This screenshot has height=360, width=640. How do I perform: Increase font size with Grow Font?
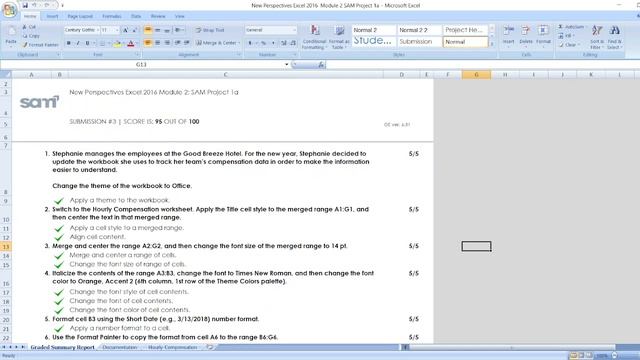point(126,30)
